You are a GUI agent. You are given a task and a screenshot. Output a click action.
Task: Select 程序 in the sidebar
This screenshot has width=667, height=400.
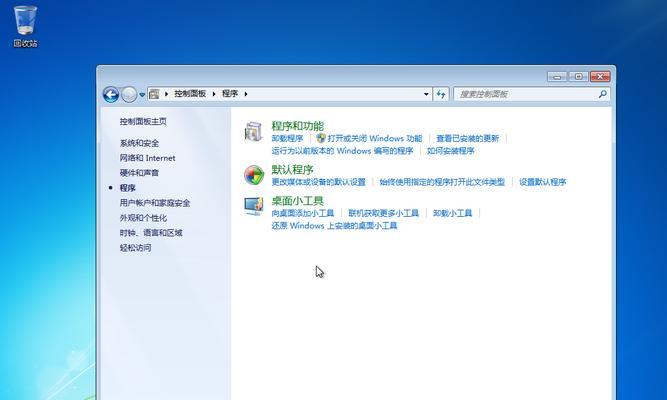[128, 188]
